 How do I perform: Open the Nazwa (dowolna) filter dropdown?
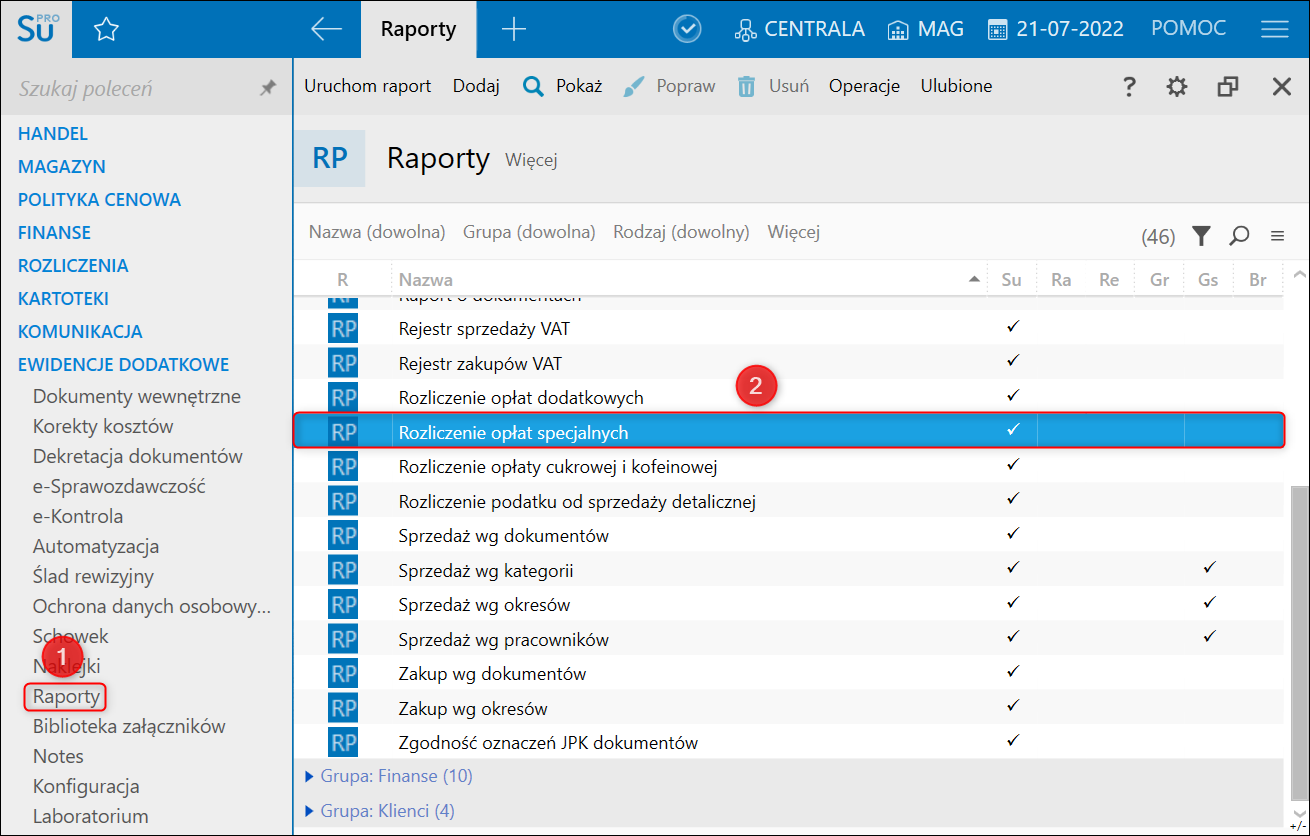coord(377,232)
